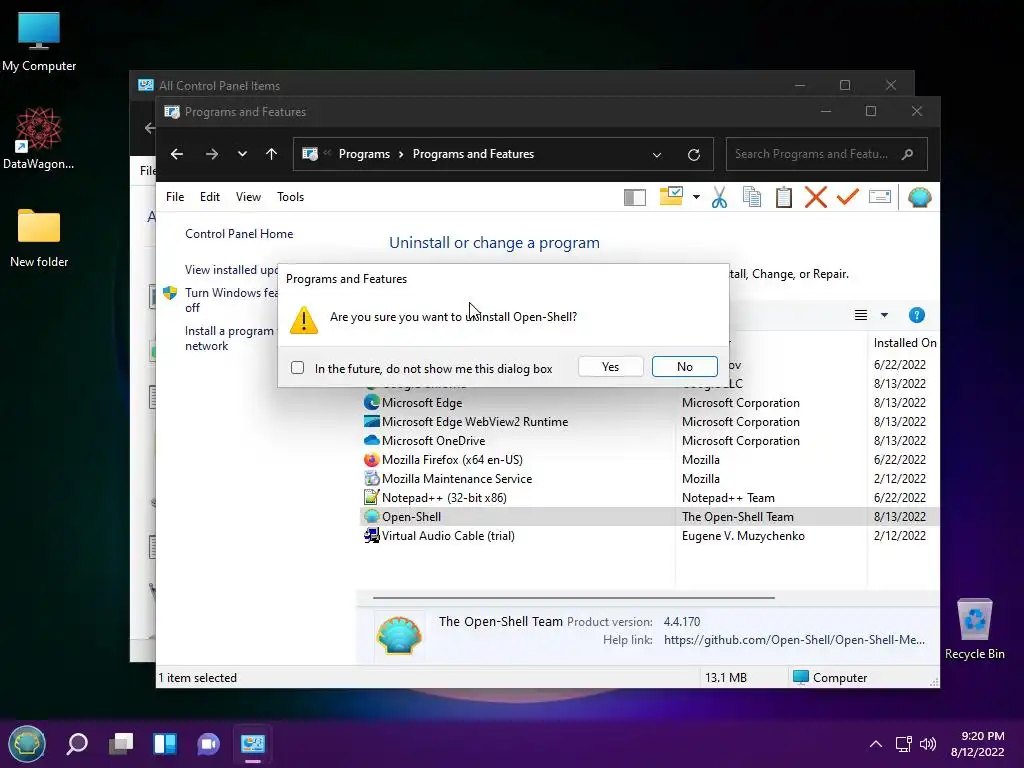Show hidden tray icons chevron
1024x768 pixels.
point(876,744)
